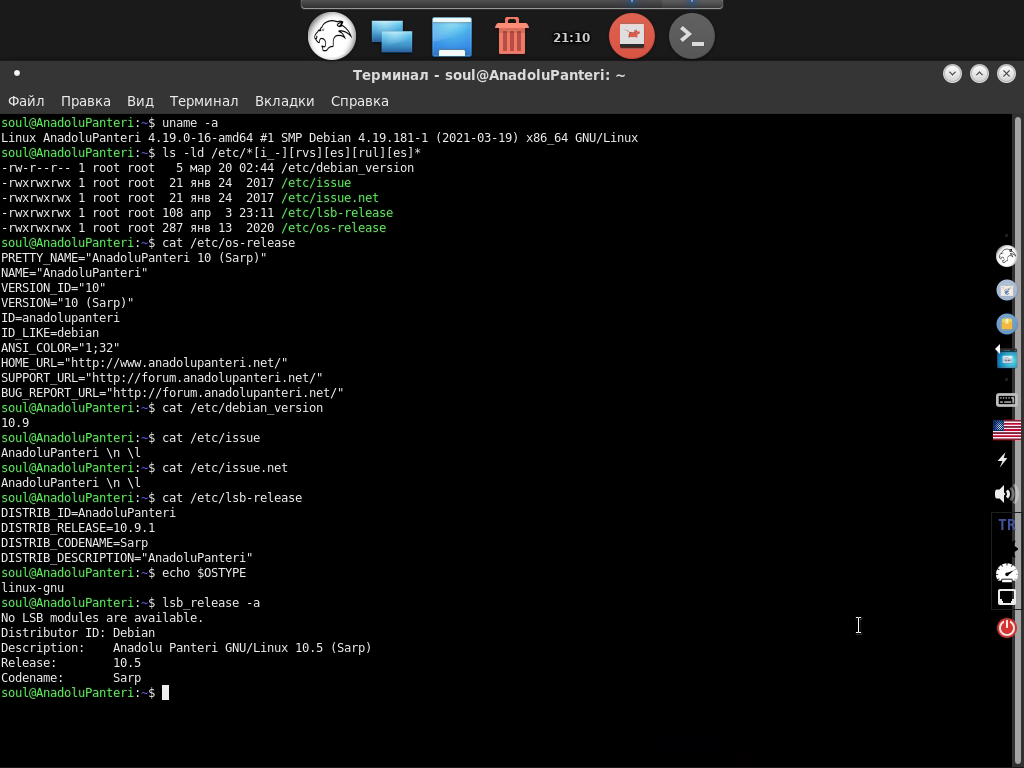Click the green /etc/os-release filename in the listing
Screen dimensions: 1024x768
(x=334, y=228)
